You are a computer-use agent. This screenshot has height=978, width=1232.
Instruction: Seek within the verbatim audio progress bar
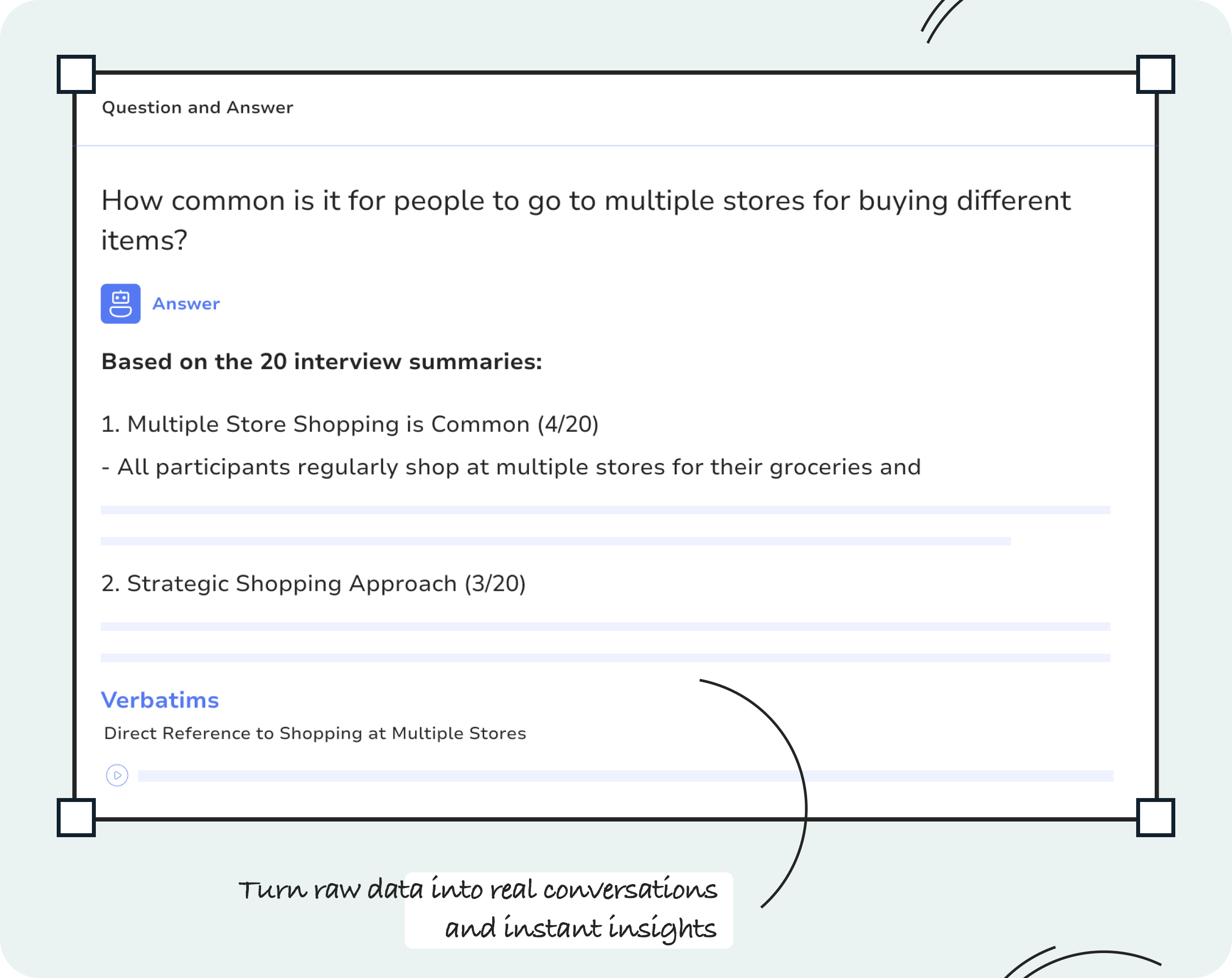(x=625, y=776)
